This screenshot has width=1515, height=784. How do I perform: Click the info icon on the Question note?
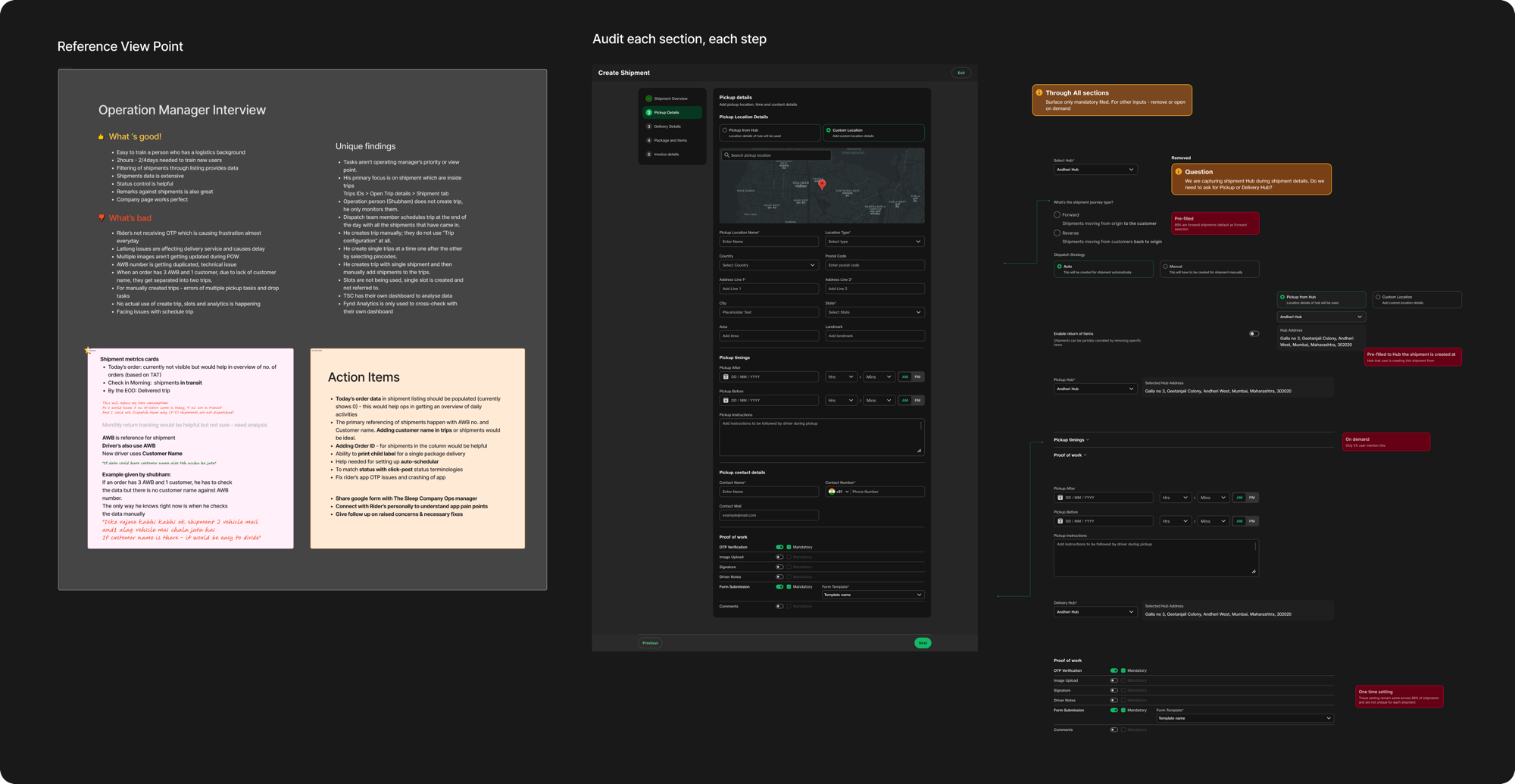click(x=1179, y=172)
